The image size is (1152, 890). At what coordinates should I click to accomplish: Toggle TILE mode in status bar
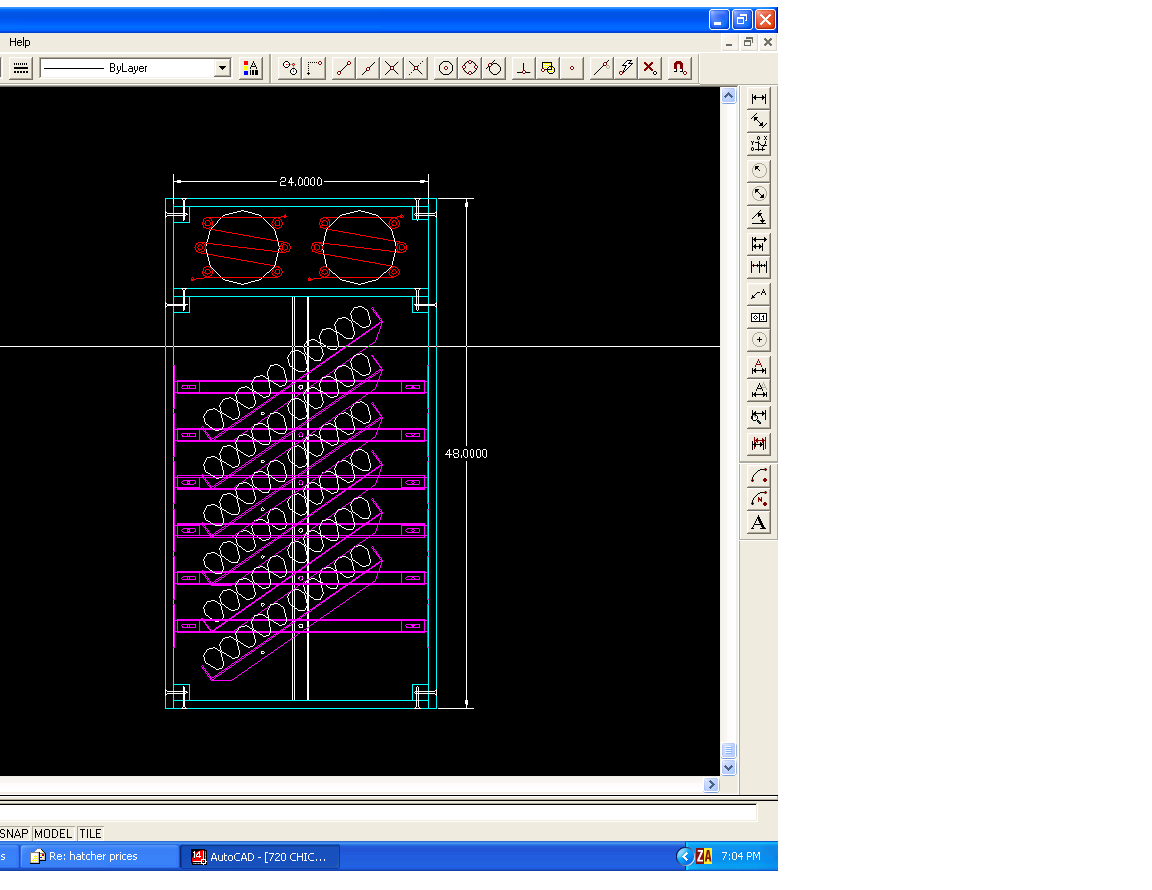click(90, 833)
